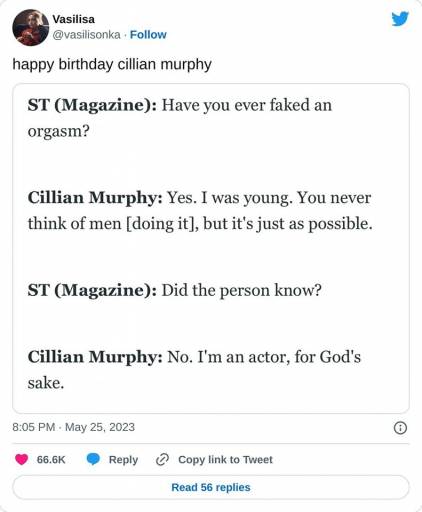Image resolution: width=422 pixels, height=512 pixels.
Task: Click the Twitter bird logo
Action: tap(400, 19)
